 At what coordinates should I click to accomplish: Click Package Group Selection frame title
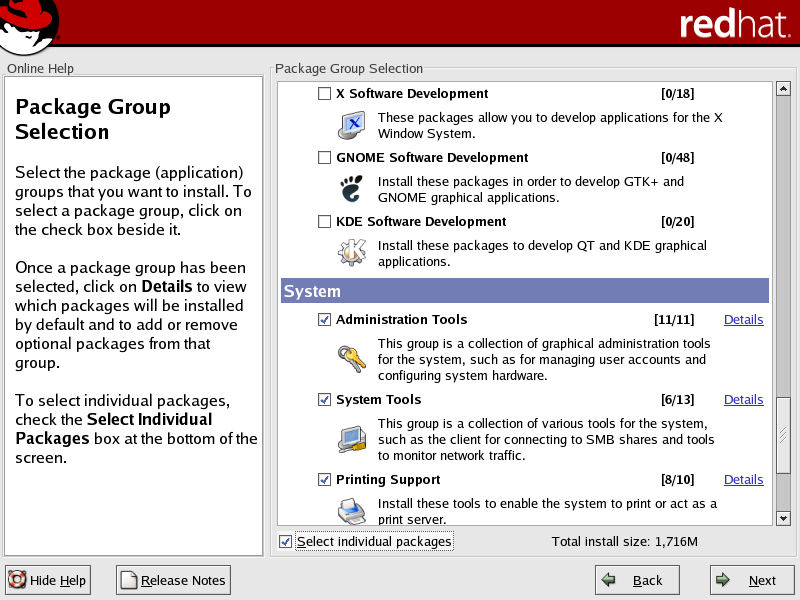coord(349,68)
